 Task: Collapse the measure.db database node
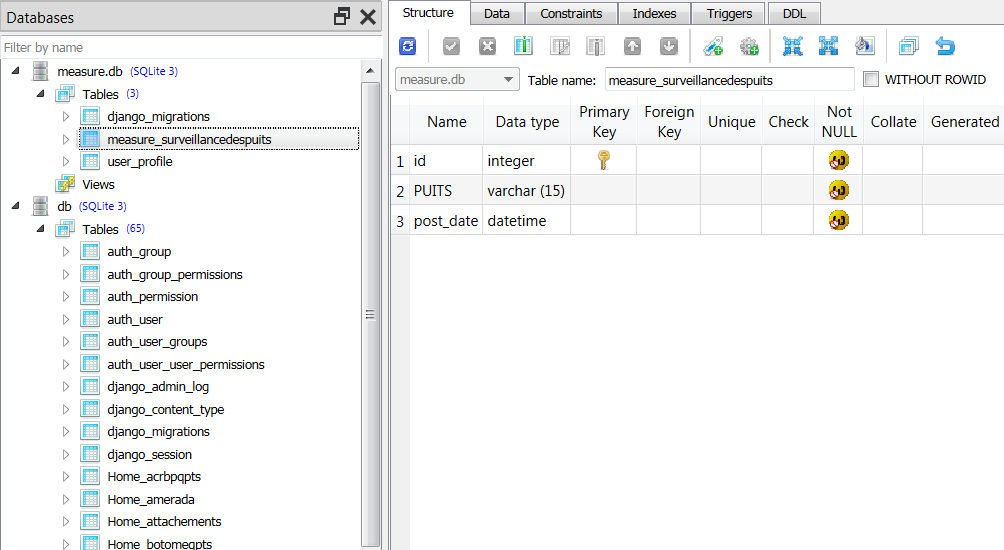pyautogui.click(x=15, y=71)
